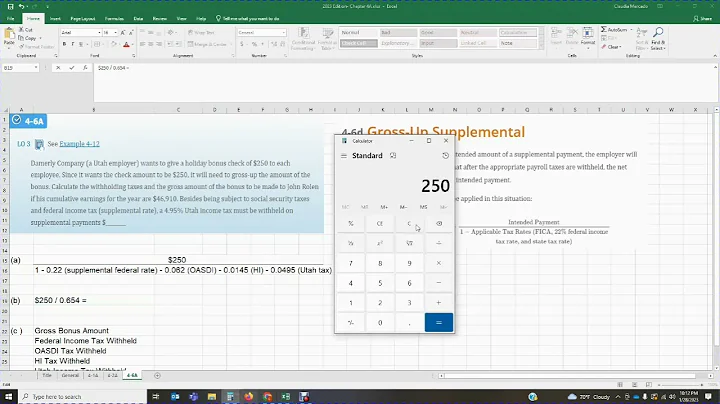Screen dimensions: 720x404
Task: Open Format as Table gallery
Action: click(x=327, y=39)
